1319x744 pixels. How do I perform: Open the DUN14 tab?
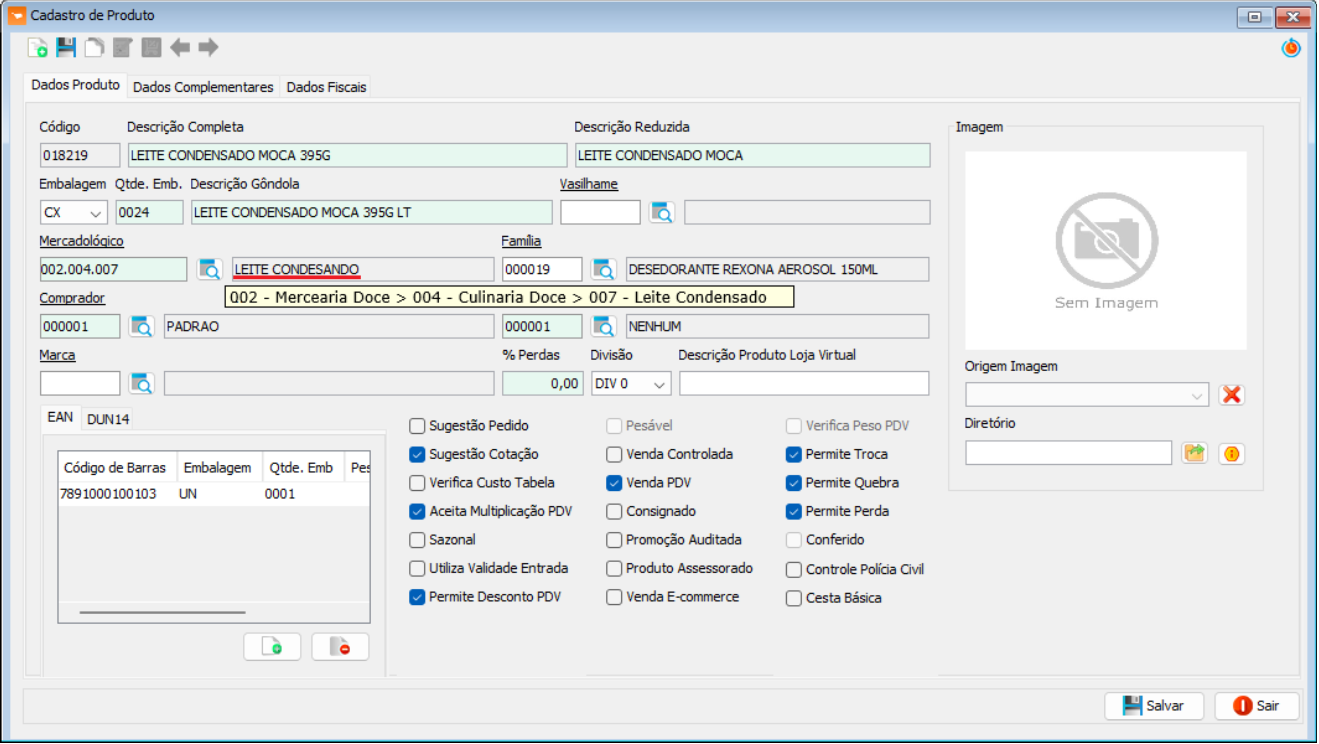pos(108,419)
